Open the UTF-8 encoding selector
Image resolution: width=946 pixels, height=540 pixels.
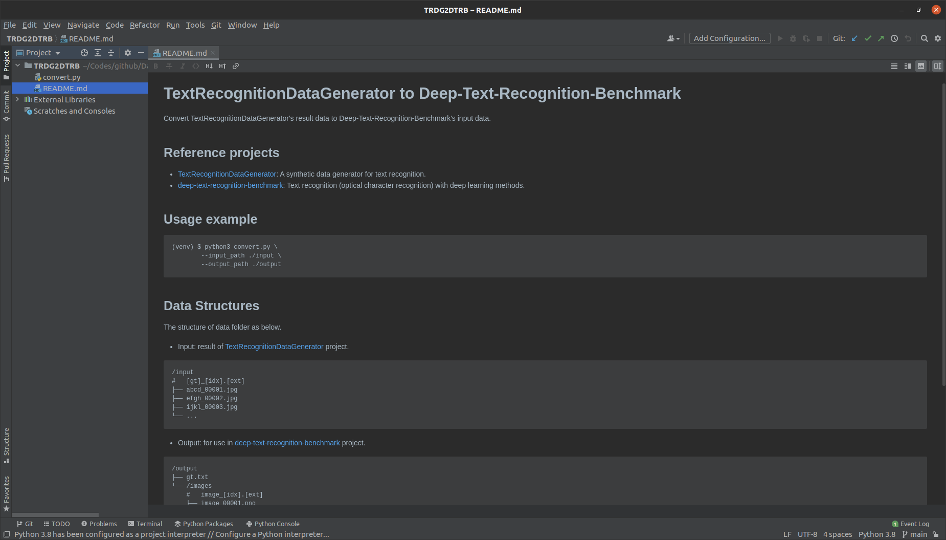807,535
